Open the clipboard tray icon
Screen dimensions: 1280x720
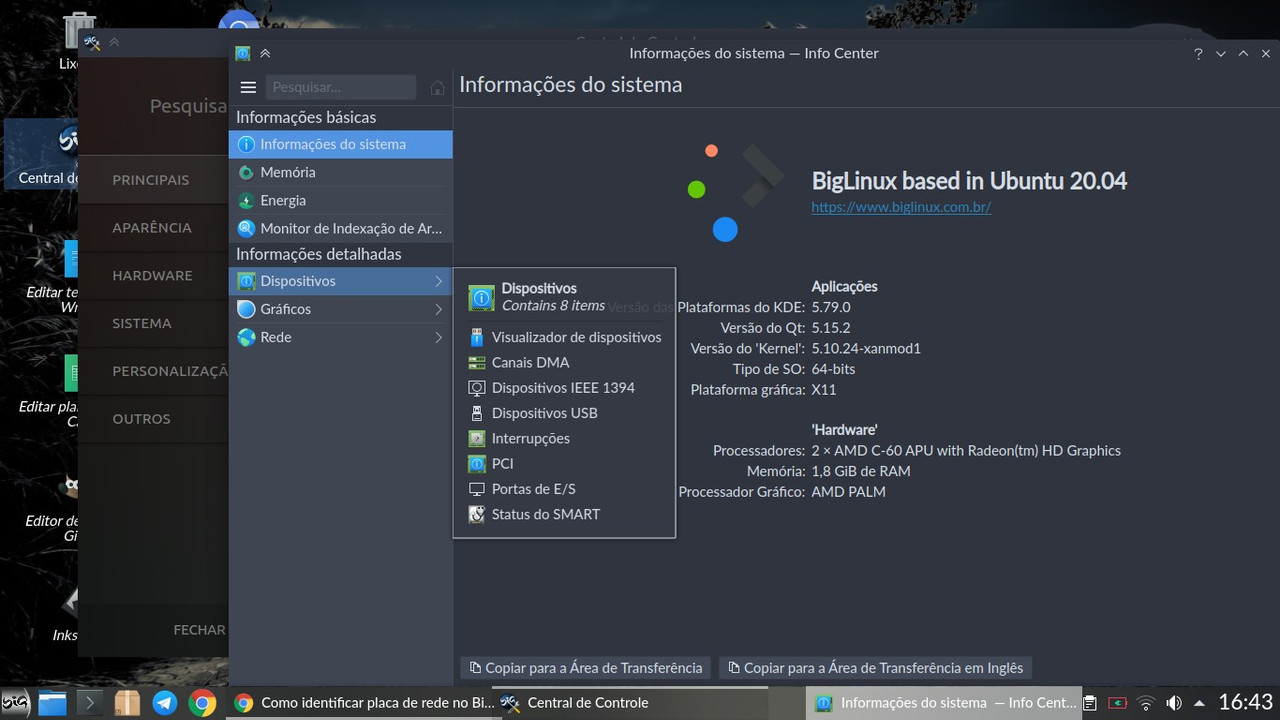coord(1091,703)
